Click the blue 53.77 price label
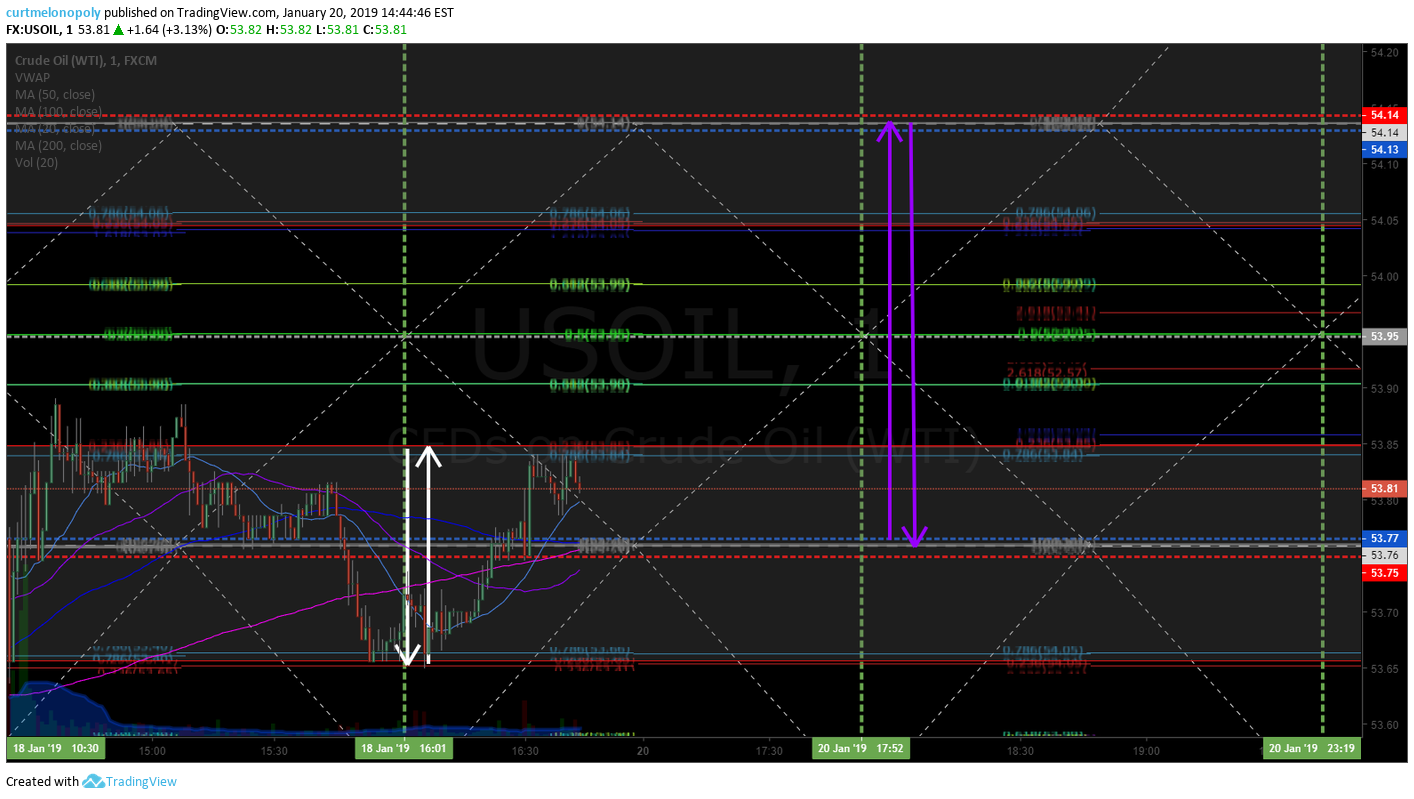 pos(1385,538)
